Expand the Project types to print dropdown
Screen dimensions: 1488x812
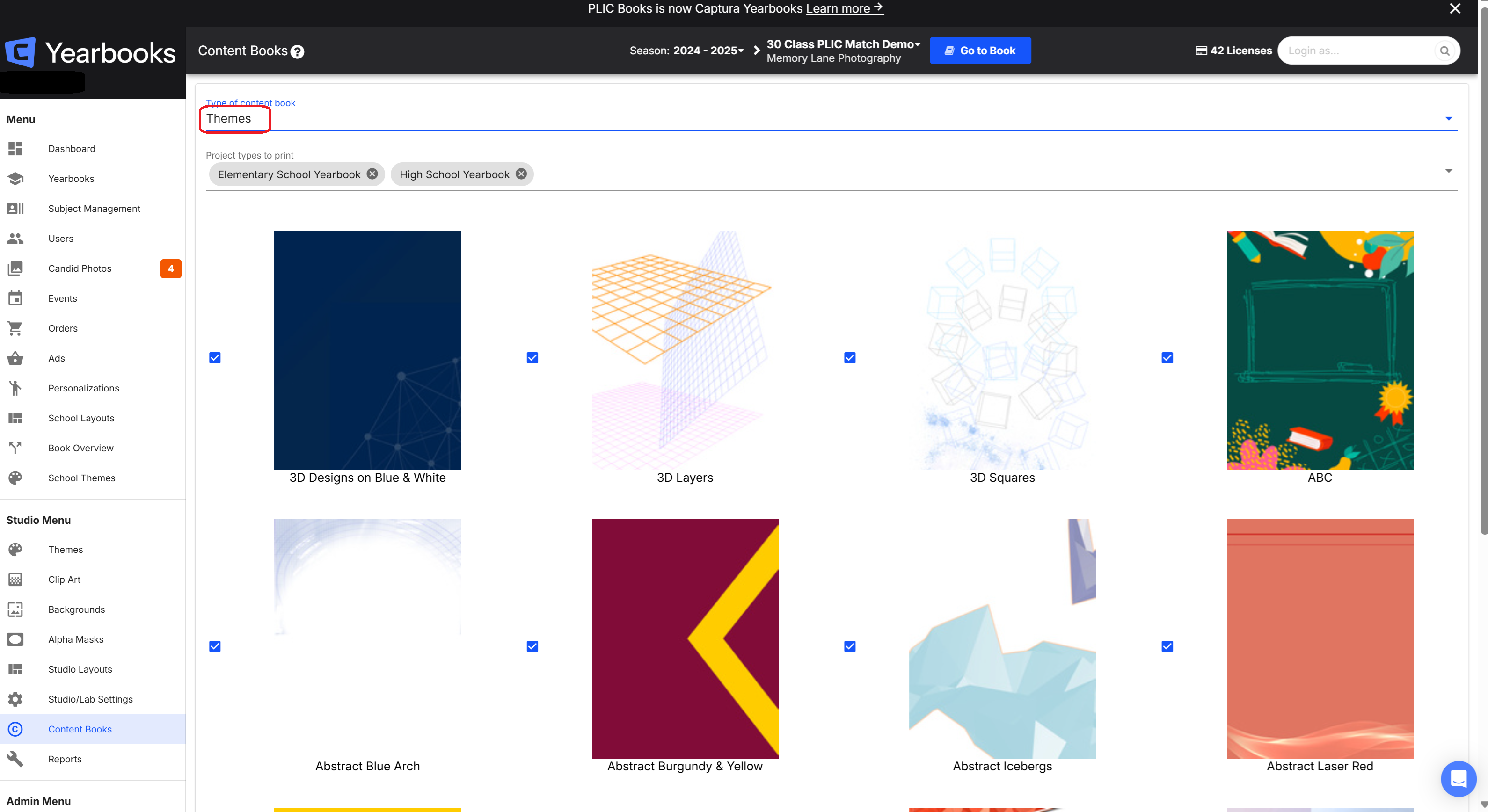click(x=1448, y=171)
